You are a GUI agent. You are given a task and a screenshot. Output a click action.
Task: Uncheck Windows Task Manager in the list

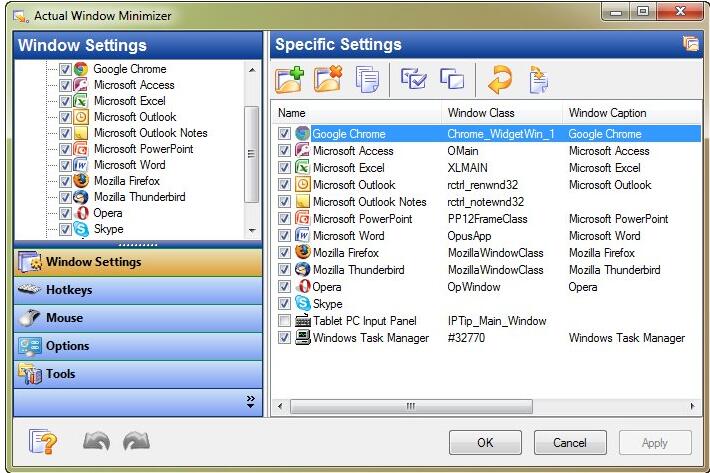tap(284, 337)
